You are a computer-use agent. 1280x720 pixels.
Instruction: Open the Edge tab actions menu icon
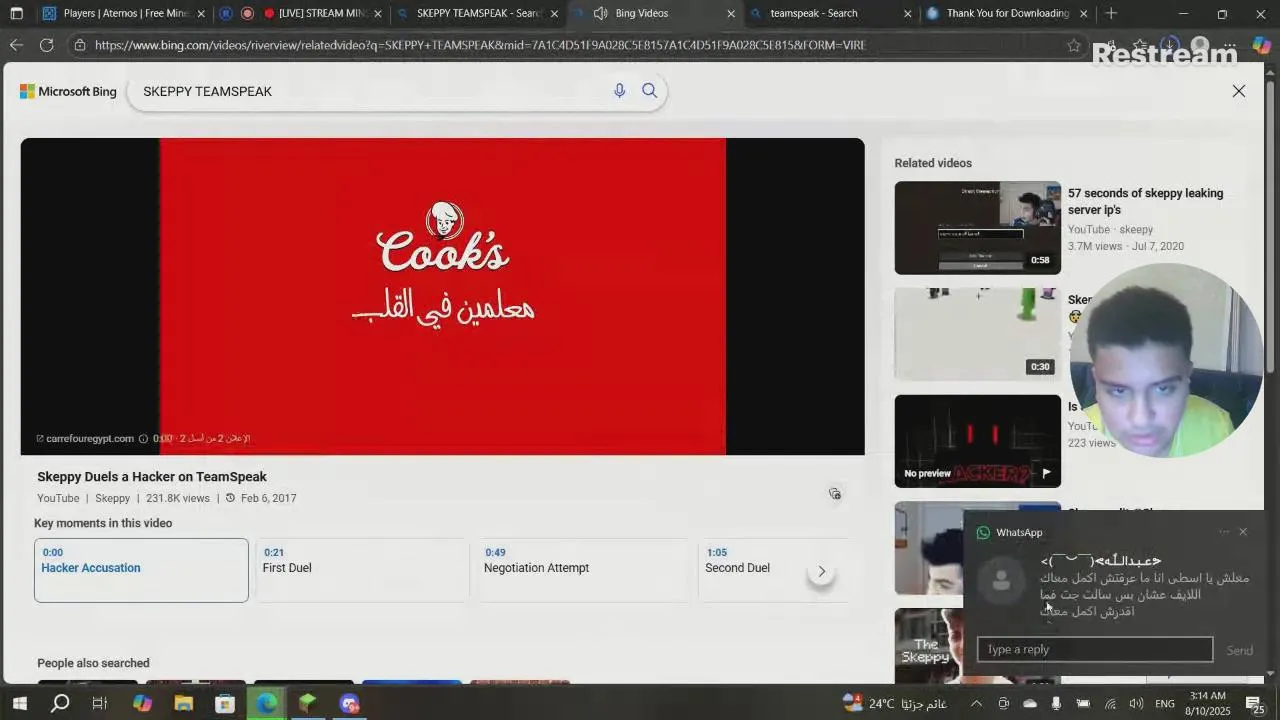(19, 14)
